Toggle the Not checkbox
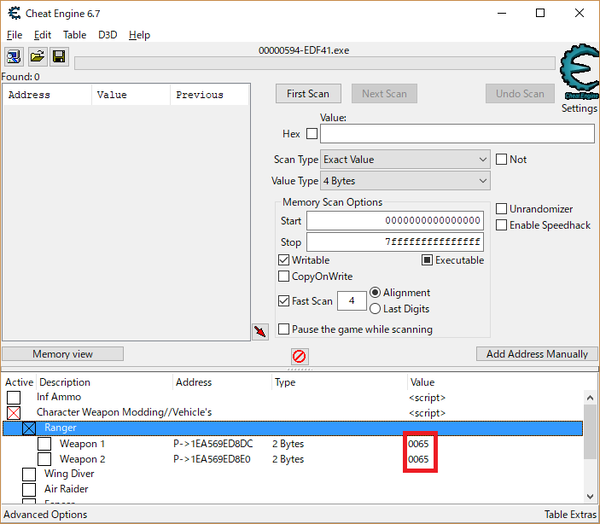Viewport: 600px width, 524px height. point(501,159)
